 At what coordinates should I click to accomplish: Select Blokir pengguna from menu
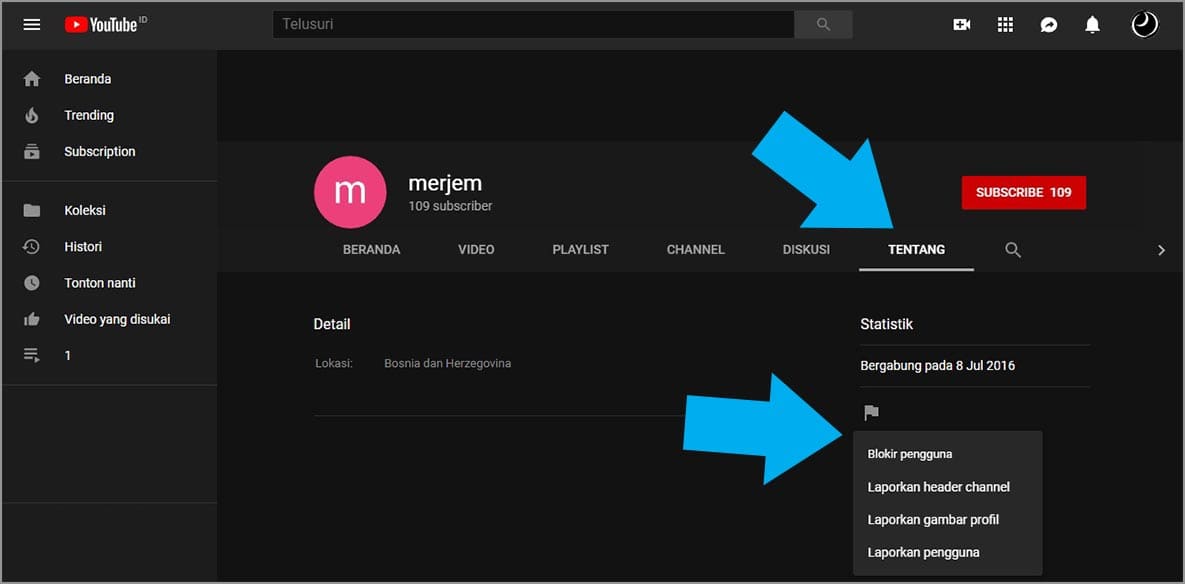(x=910, y=454)
